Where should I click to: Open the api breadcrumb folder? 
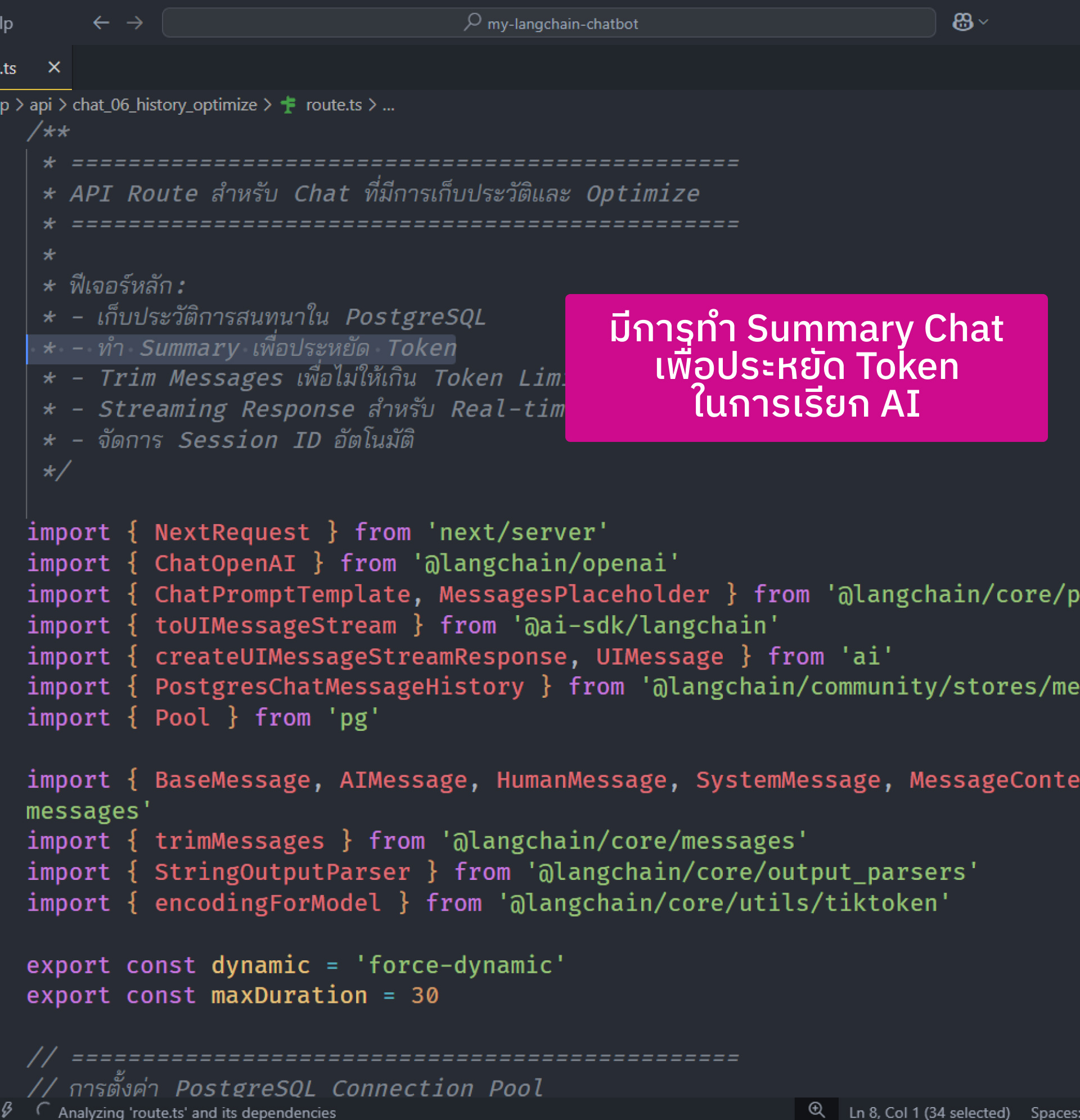point(40,105)
